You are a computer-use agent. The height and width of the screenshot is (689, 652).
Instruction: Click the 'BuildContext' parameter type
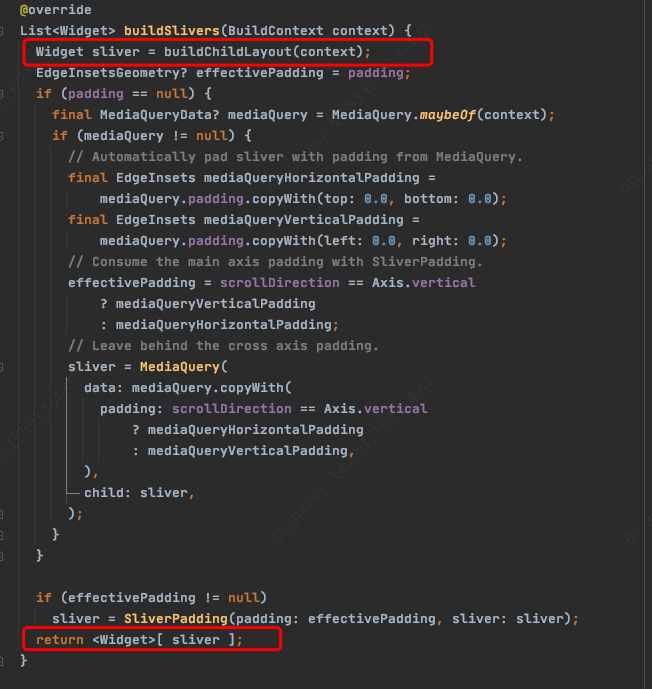(275, 31)
